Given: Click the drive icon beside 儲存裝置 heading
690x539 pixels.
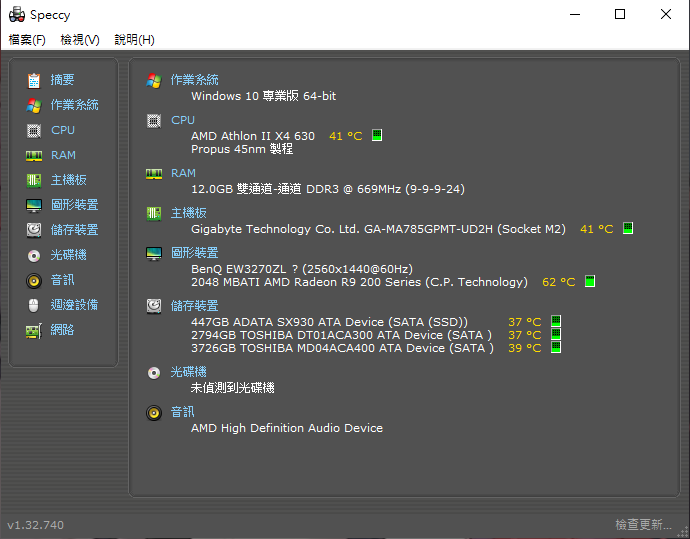Looking at the screenshot, I should tap(154, 306).
